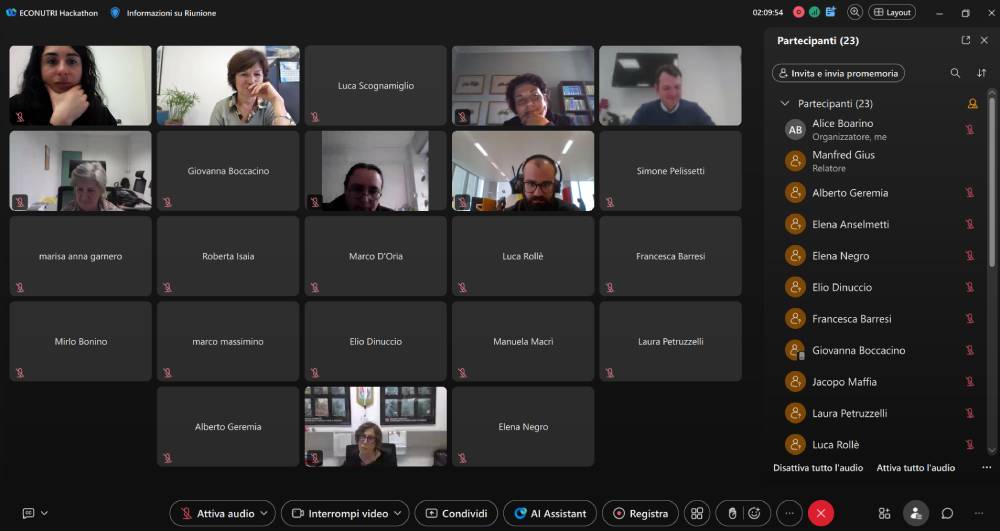Click the red recording indicator icon

point(799,12)
